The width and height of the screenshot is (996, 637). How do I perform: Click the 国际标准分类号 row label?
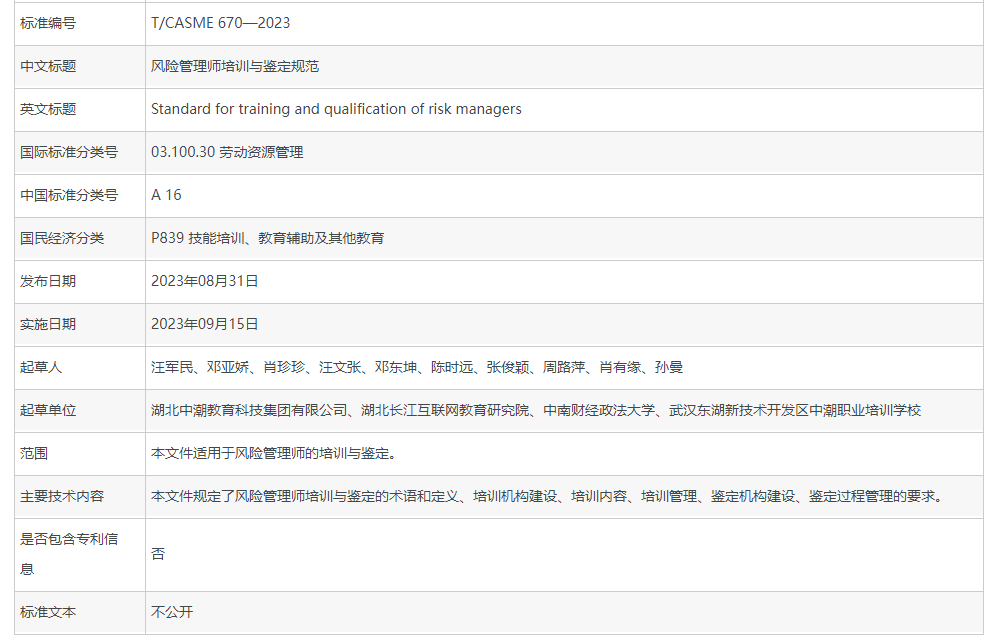coord(69,152)
